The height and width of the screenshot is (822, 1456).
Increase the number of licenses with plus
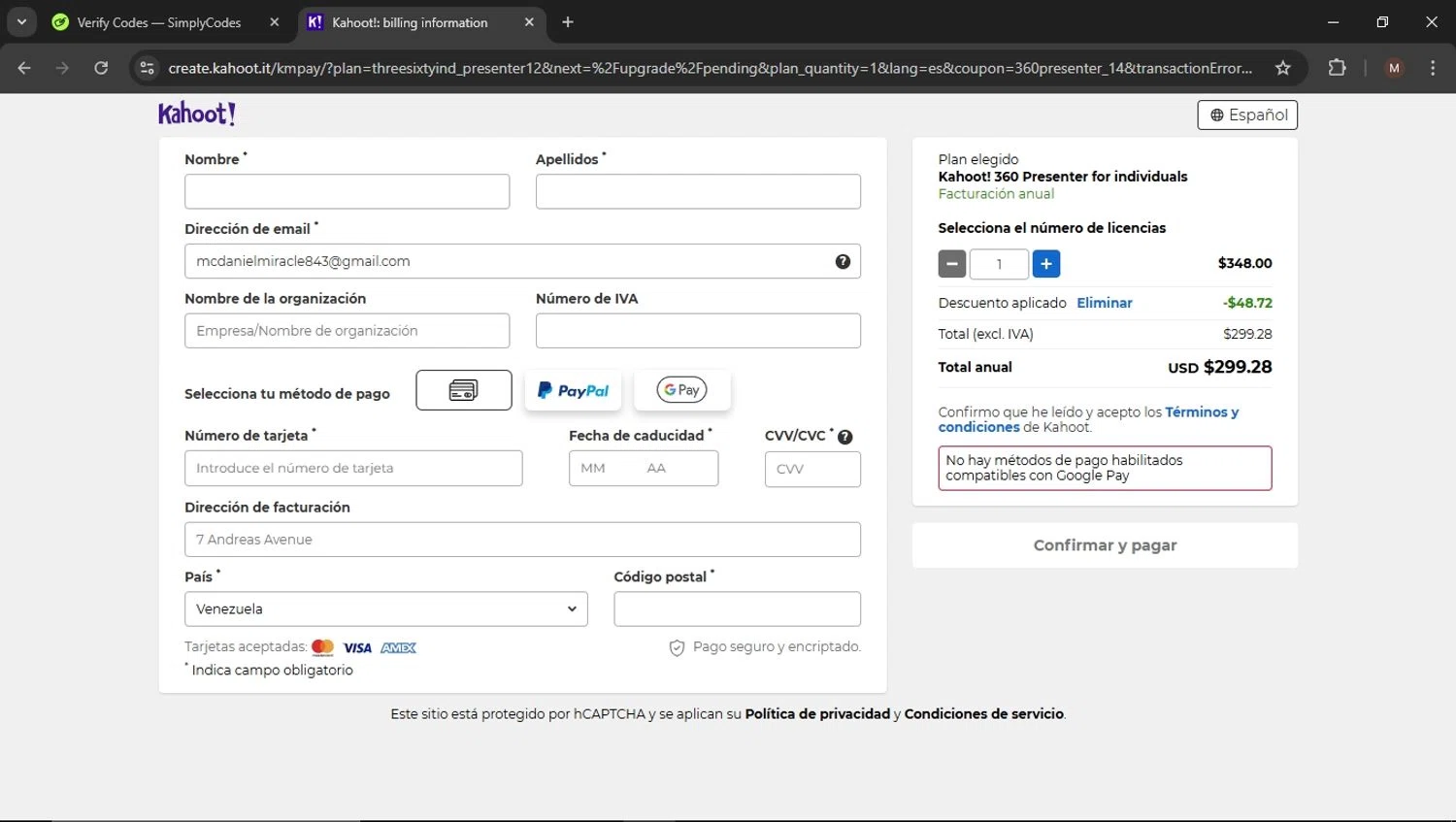click(1045, 264)
